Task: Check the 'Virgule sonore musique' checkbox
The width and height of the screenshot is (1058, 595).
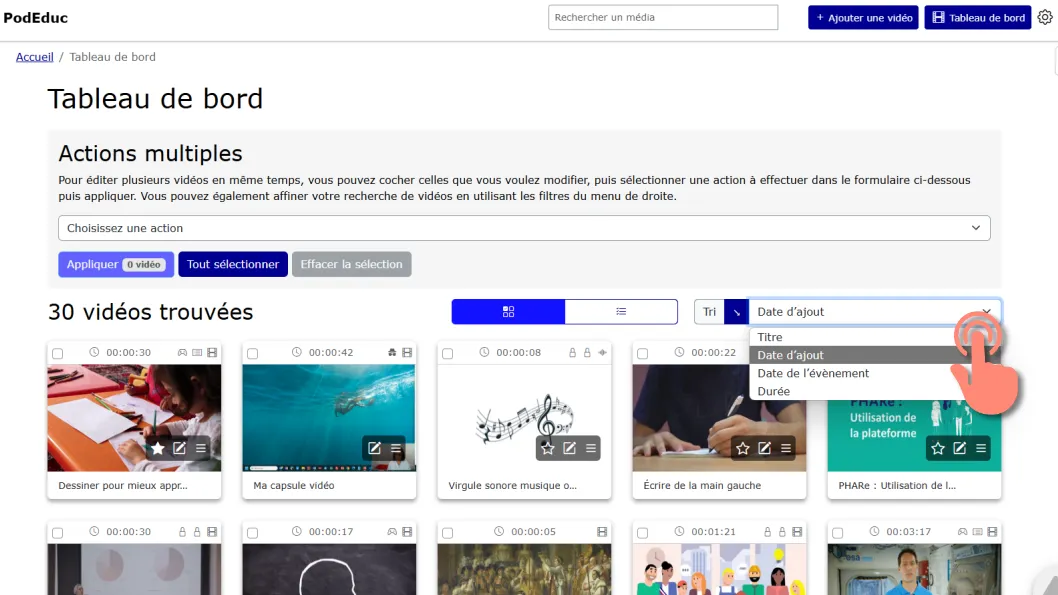Action: pyautogui.click(x=447, y=353)
